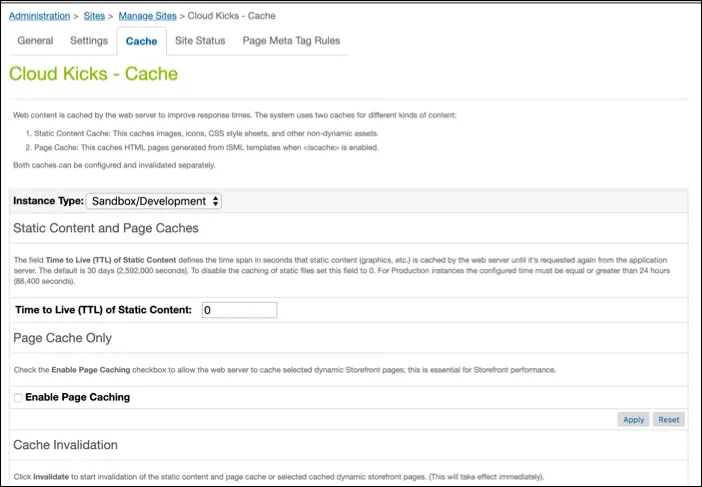Image resolution: width=702 pixels, height=487 pixels.
Task: Select the Cache tab
Action: pyautogui.click(x=141, y=41)
